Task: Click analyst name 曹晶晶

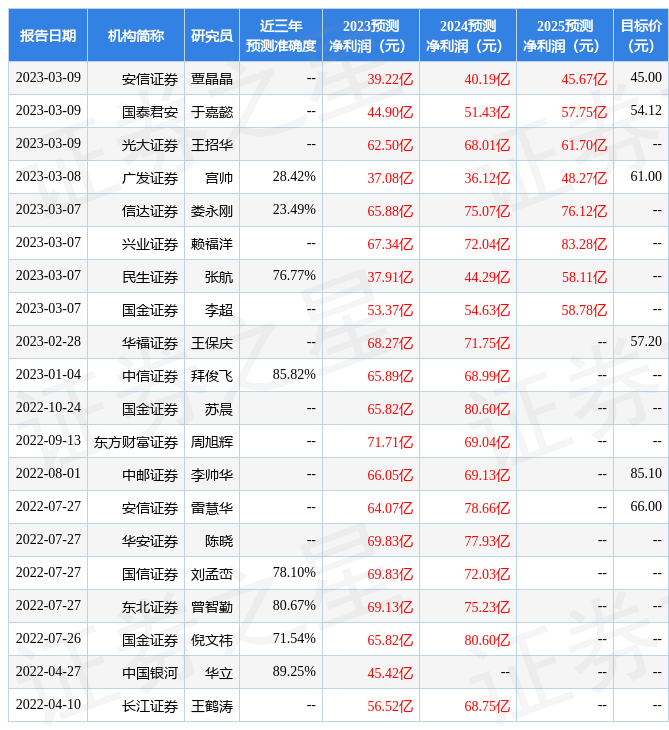Action: pyautogui.click(x=212, y=79)
